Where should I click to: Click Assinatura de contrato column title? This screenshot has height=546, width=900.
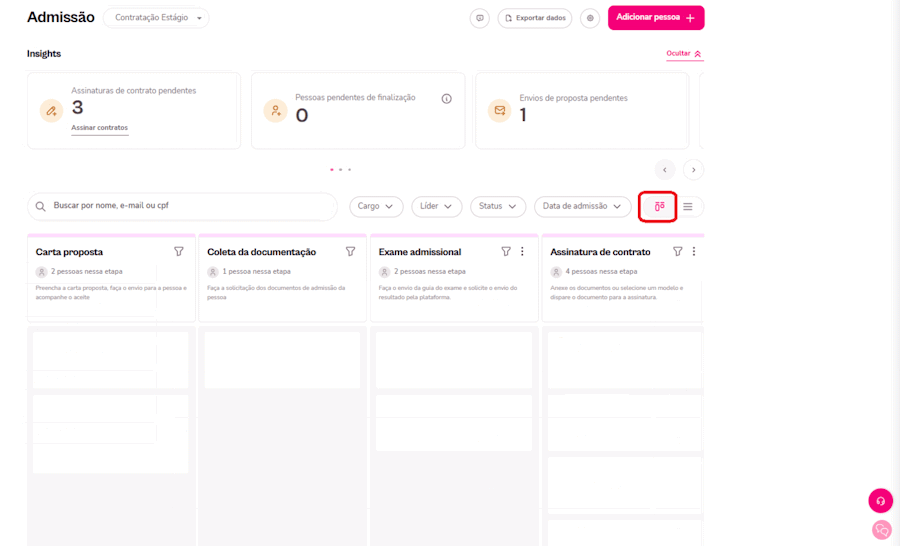point(600,252)
